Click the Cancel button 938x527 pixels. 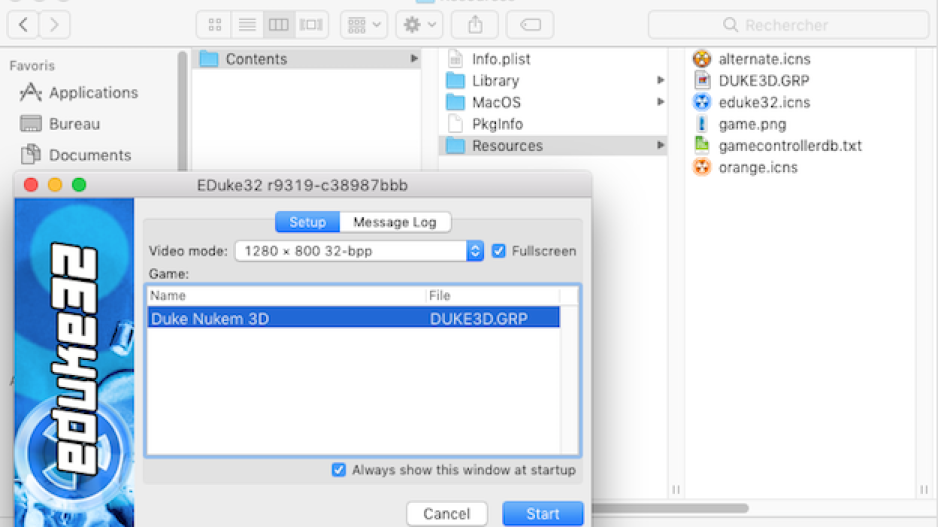pos(447,514)
